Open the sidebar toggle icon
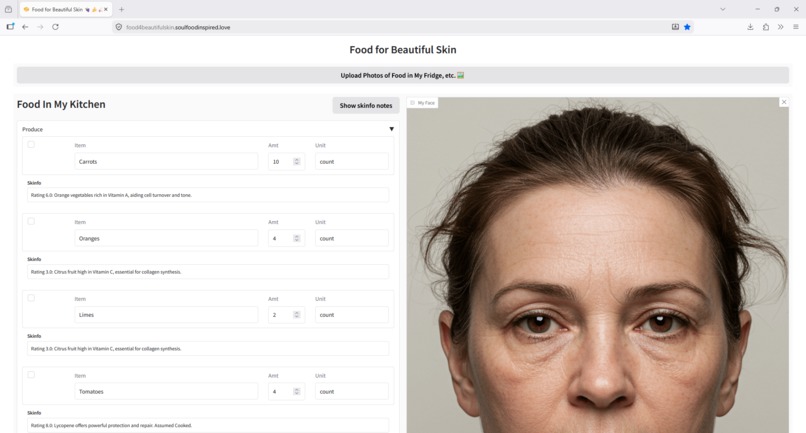 (x=10, y=27)
